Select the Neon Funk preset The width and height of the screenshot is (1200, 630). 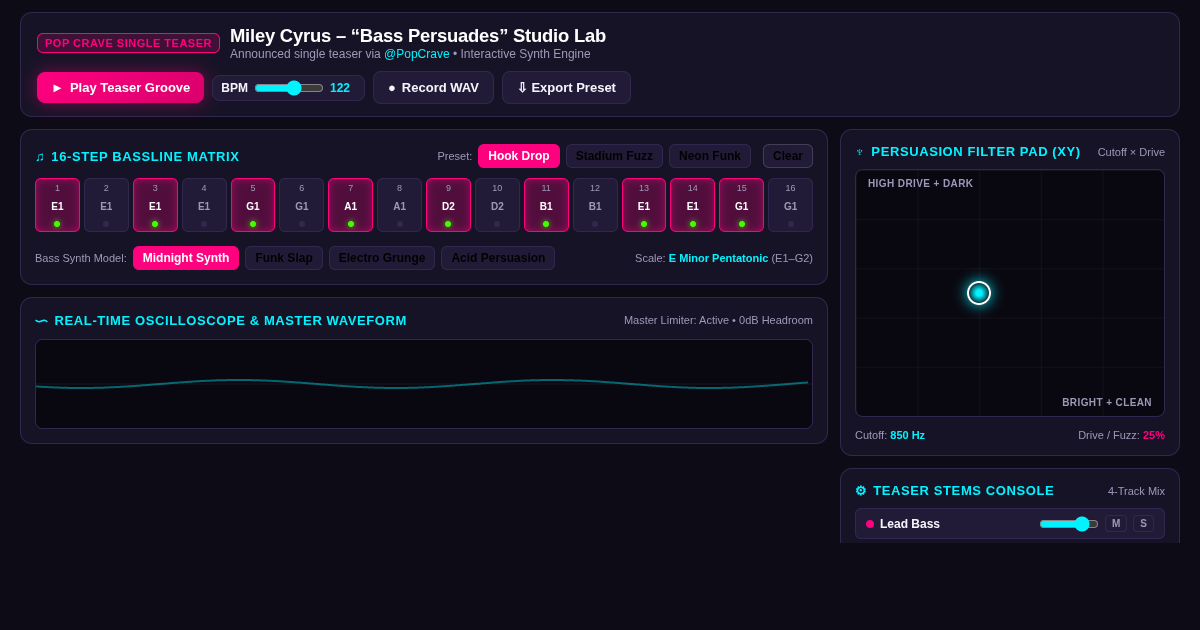pyautogui.click(x=710, y=156)
